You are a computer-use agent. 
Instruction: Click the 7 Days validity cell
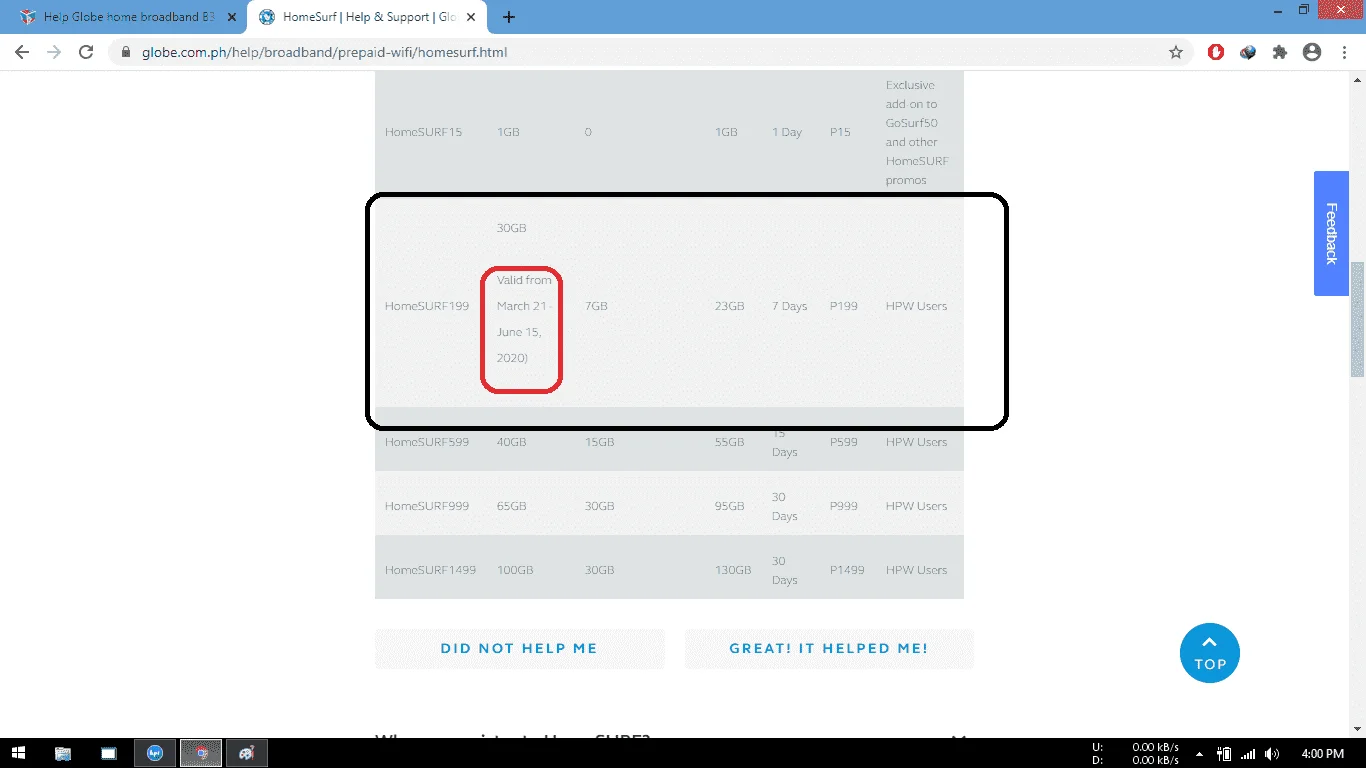[789, 306]
